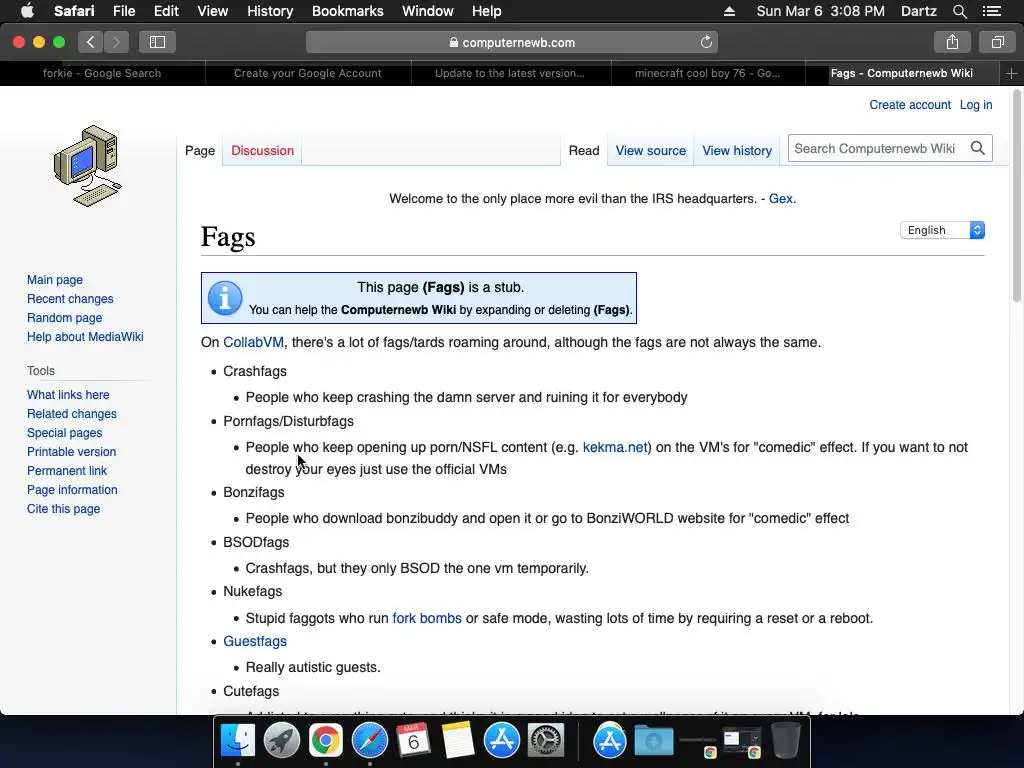Open Random page in sidebar

coord(65,317)
